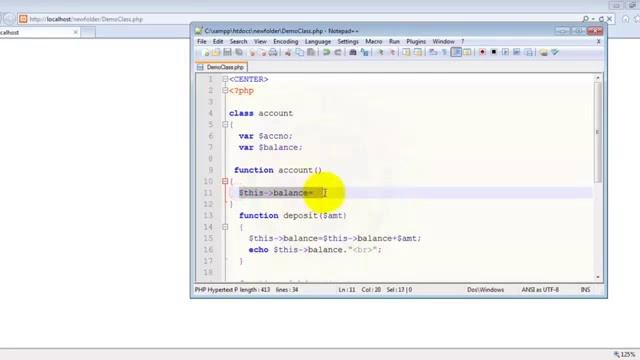Open the Language menu

[x=318, y=42]
